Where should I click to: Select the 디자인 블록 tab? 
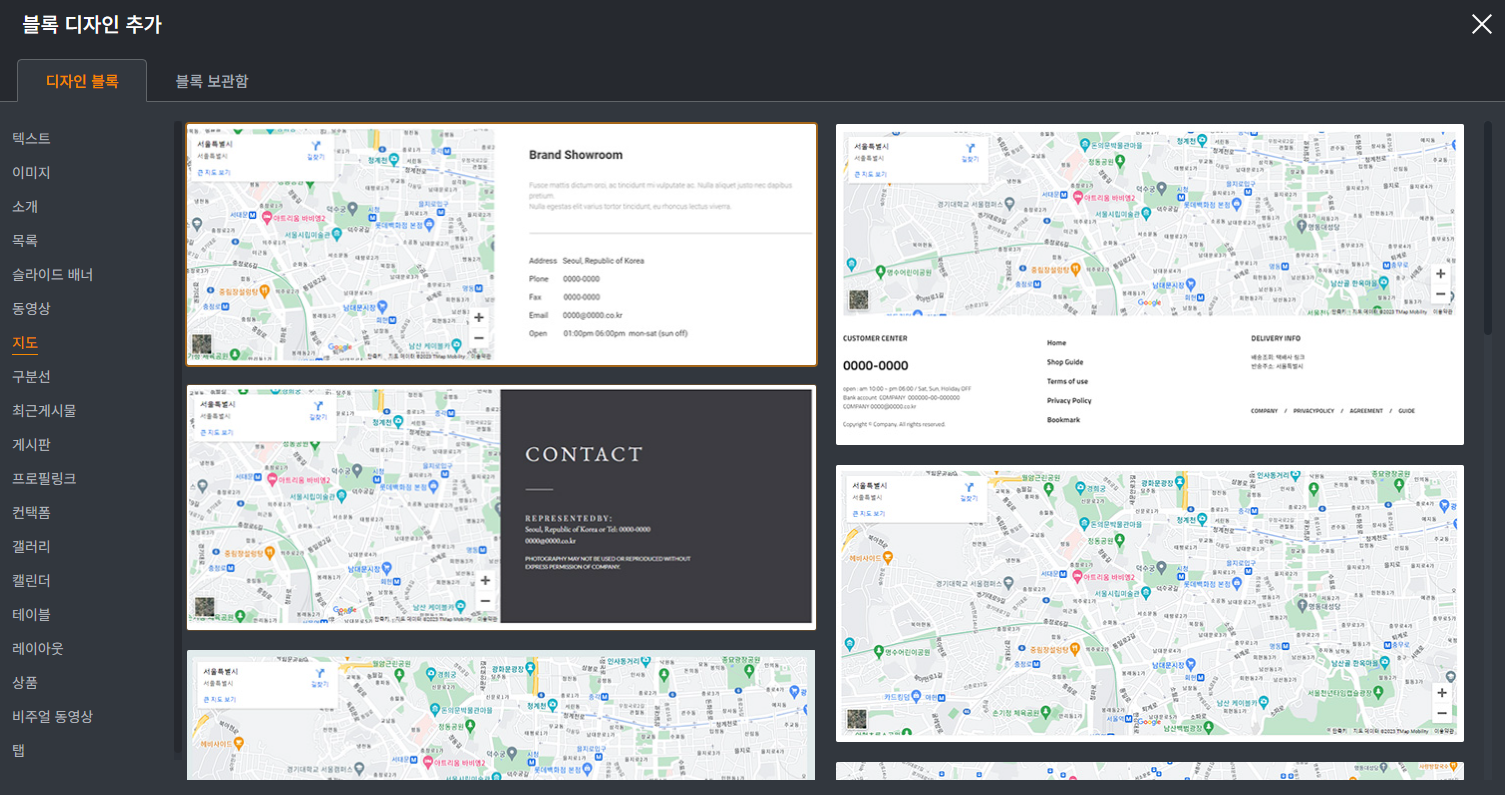[x=82, y=81]
